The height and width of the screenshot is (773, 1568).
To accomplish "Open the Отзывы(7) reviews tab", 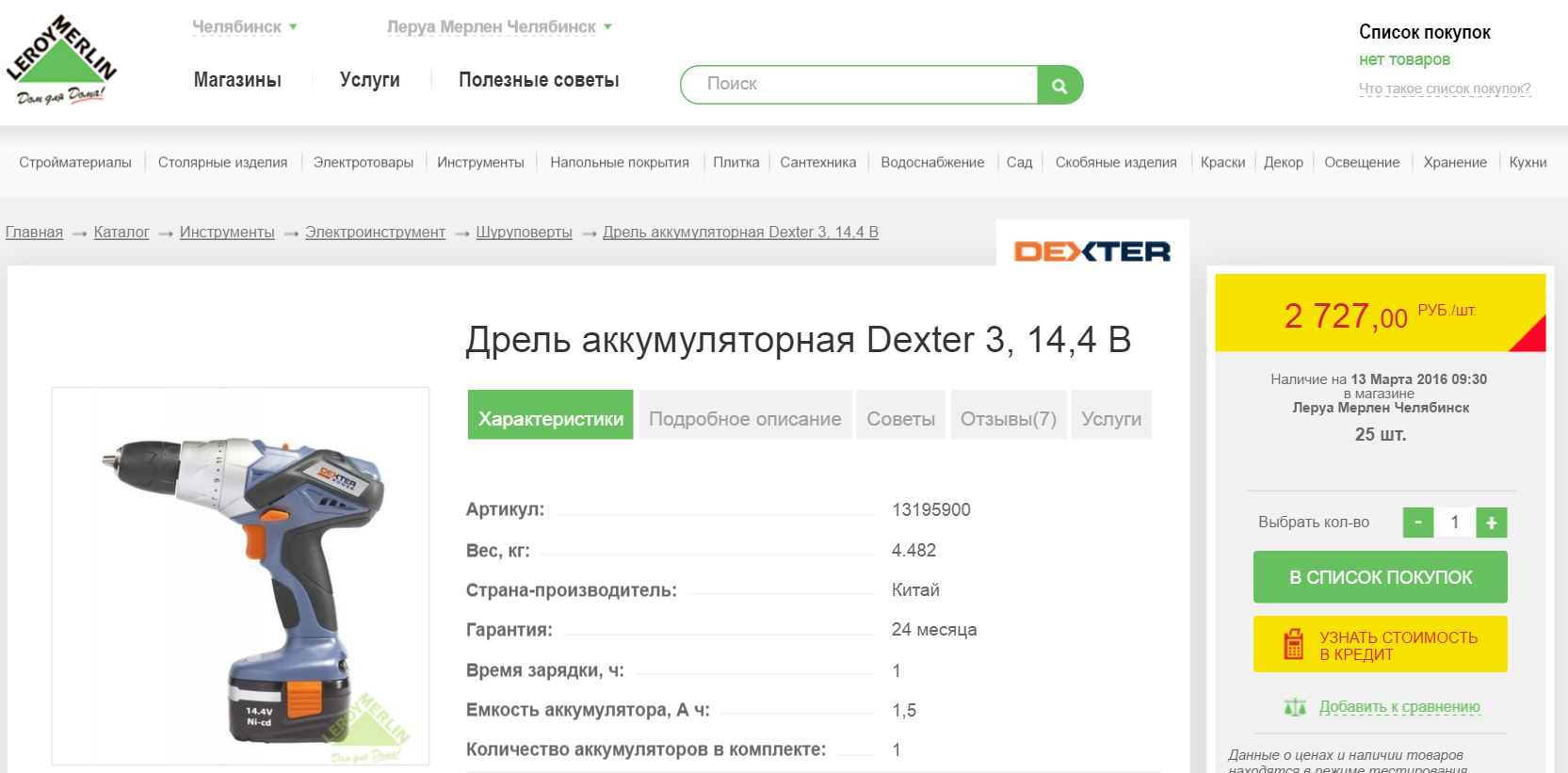I will tap(1008, 419).
